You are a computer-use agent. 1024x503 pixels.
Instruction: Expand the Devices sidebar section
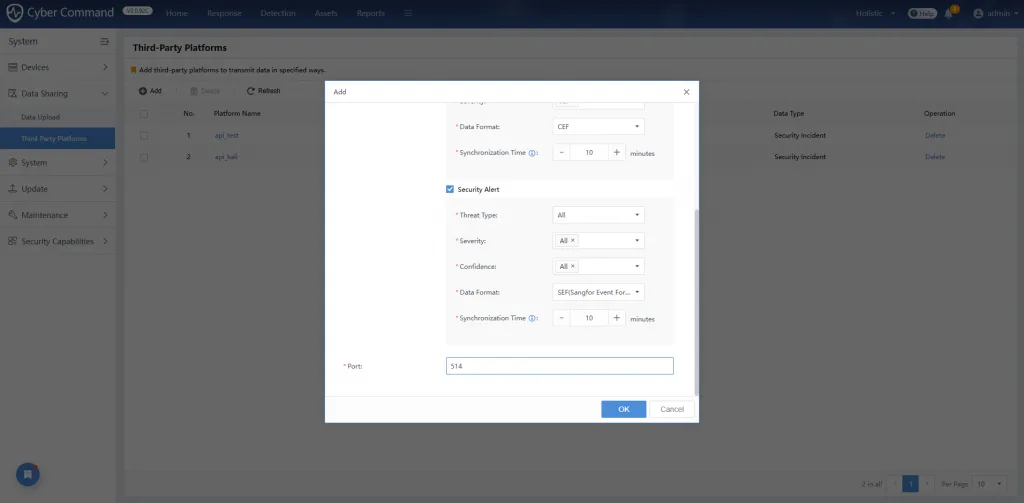[105, 67]
